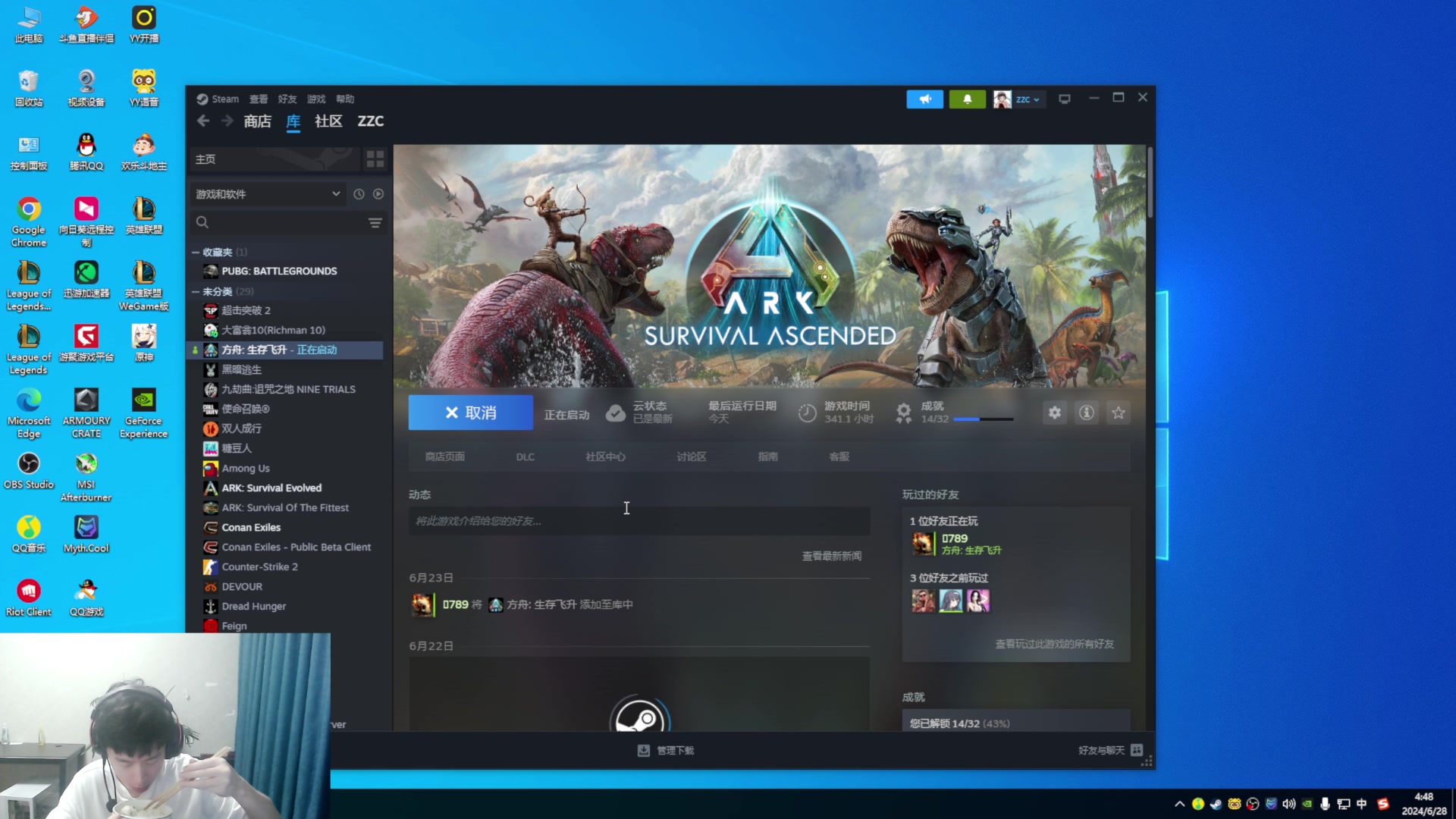
Task: Click the taskbar microphone icon
Action: [x=1325, y=804]
